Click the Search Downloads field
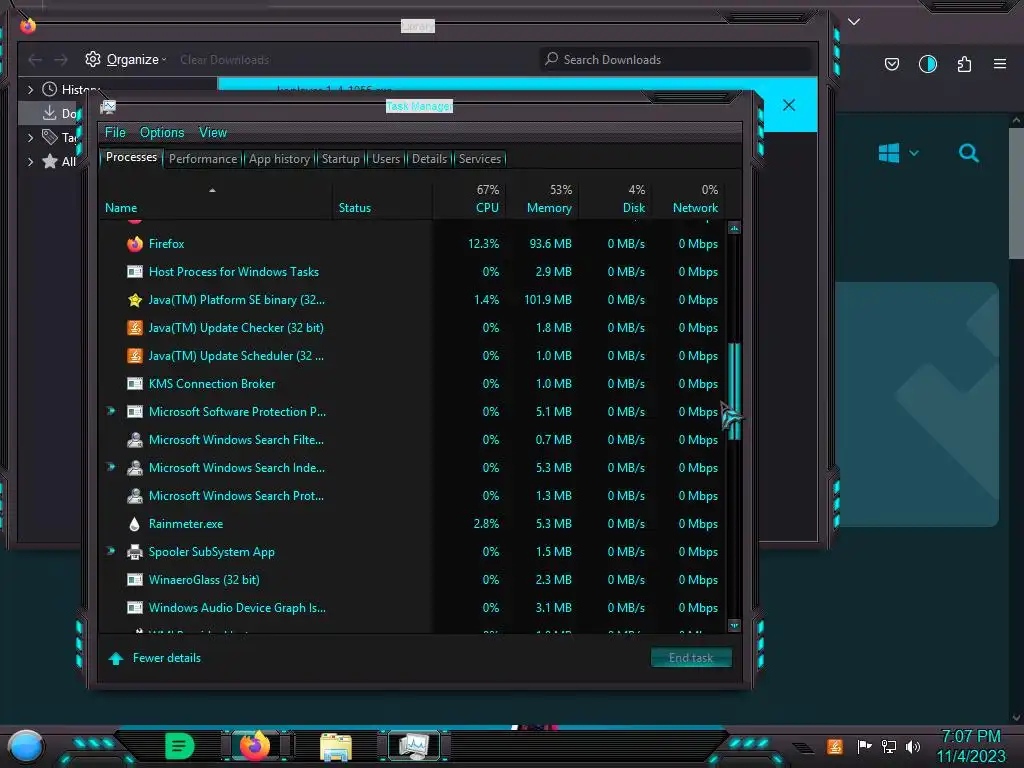This screenshot has width=1024, height=768. click(675, 59)
